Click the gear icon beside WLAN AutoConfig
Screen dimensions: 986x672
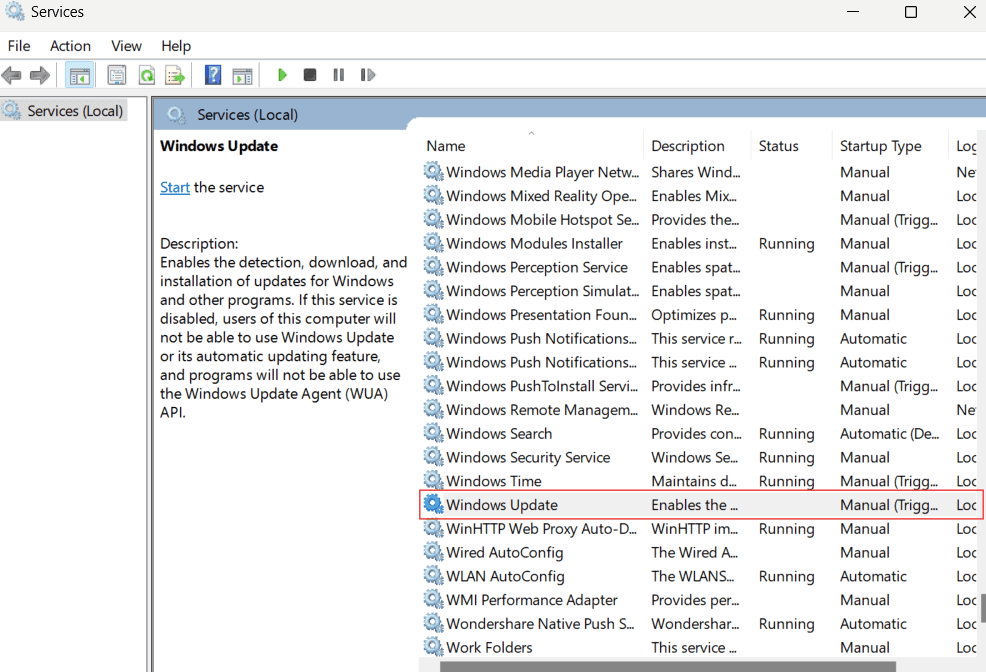coord(433,575)
